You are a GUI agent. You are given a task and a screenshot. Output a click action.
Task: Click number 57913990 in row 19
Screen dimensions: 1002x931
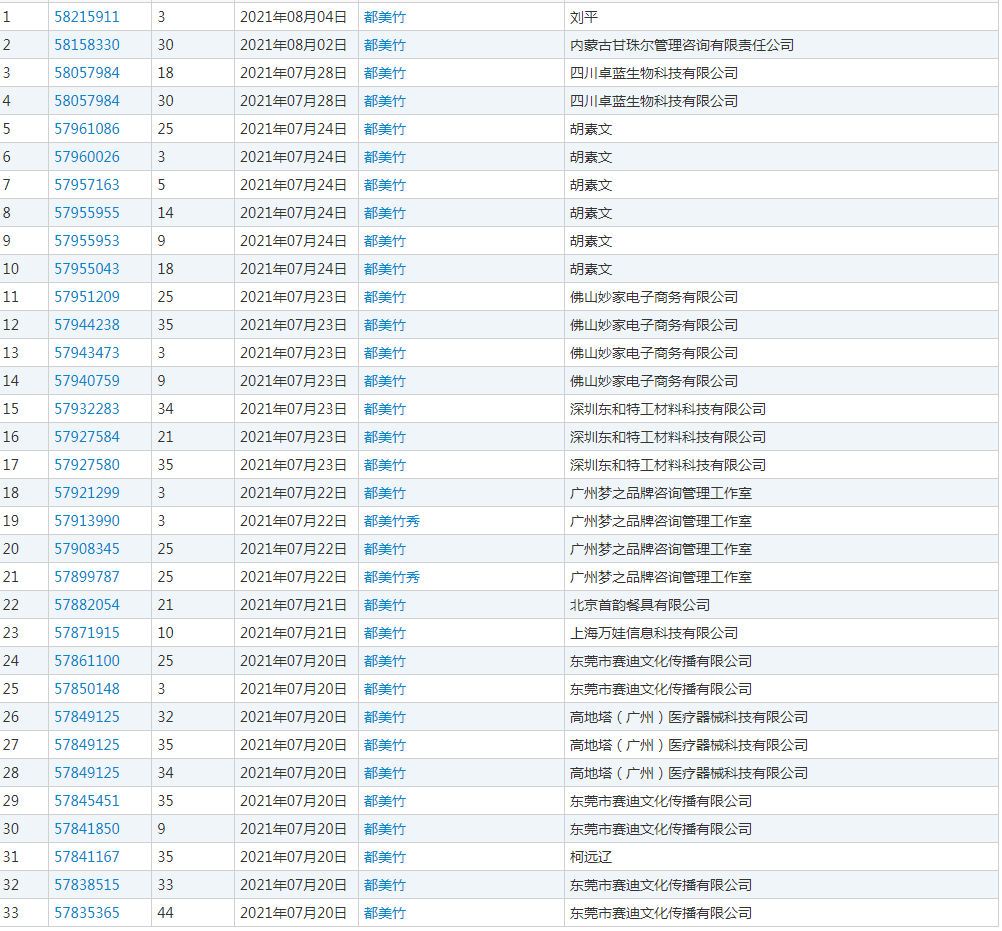[87, 521]
